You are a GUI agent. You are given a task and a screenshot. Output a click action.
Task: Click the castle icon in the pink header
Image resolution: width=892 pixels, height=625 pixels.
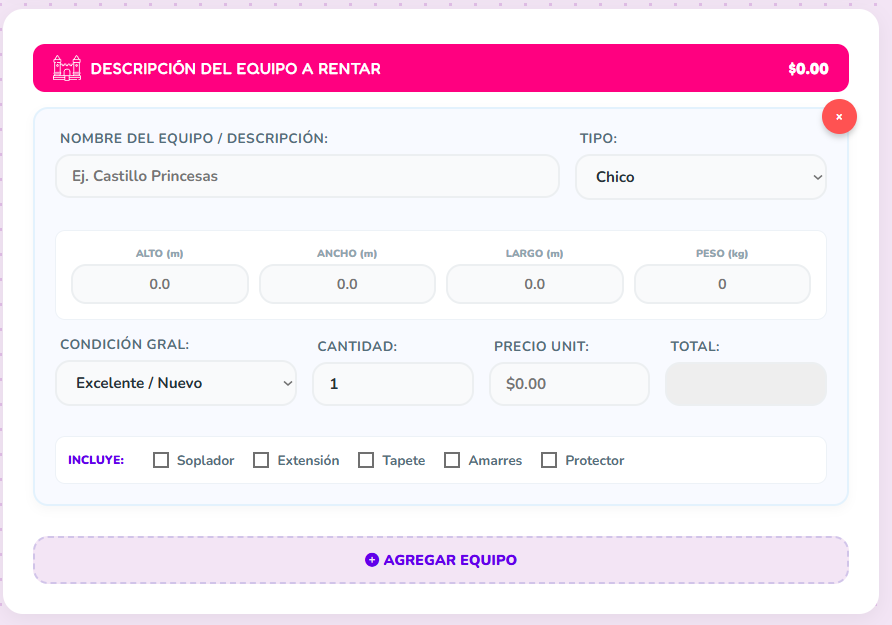point(66,68)
